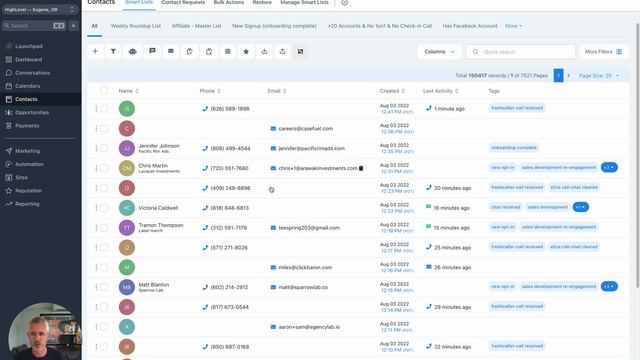Check the Jennifer Johnson row checkbox
Image resolution: width=640 pixels, height=360 pixels.
tap(104, 148)
